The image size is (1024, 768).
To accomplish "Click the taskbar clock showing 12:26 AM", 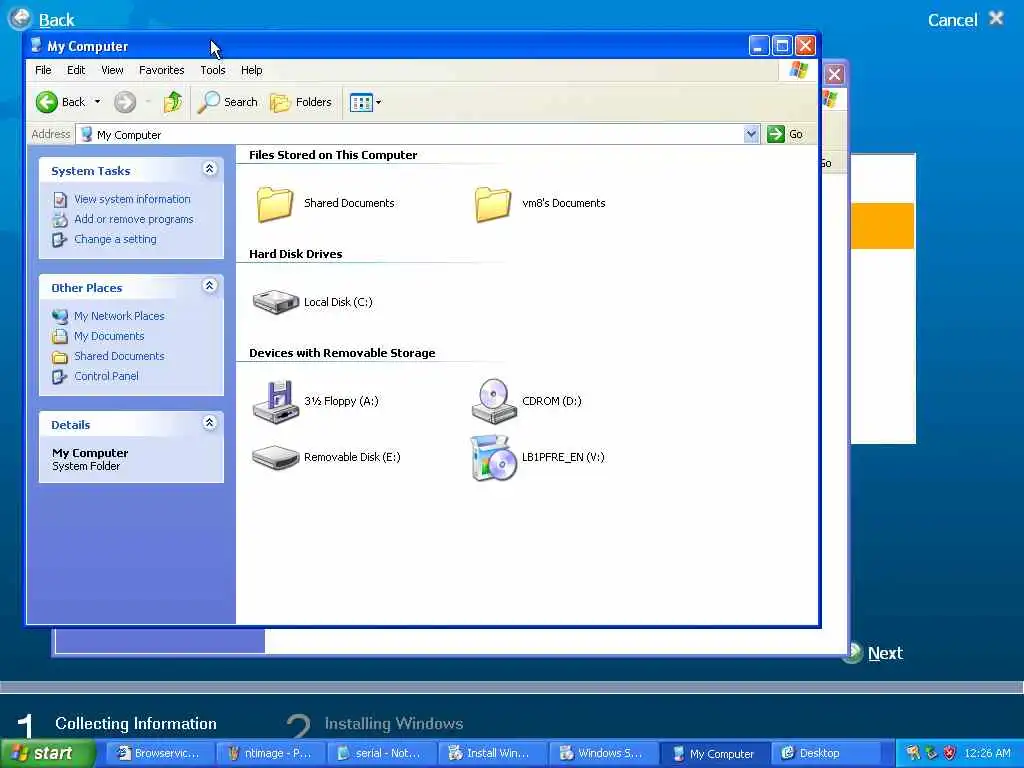I will point(987,753).
